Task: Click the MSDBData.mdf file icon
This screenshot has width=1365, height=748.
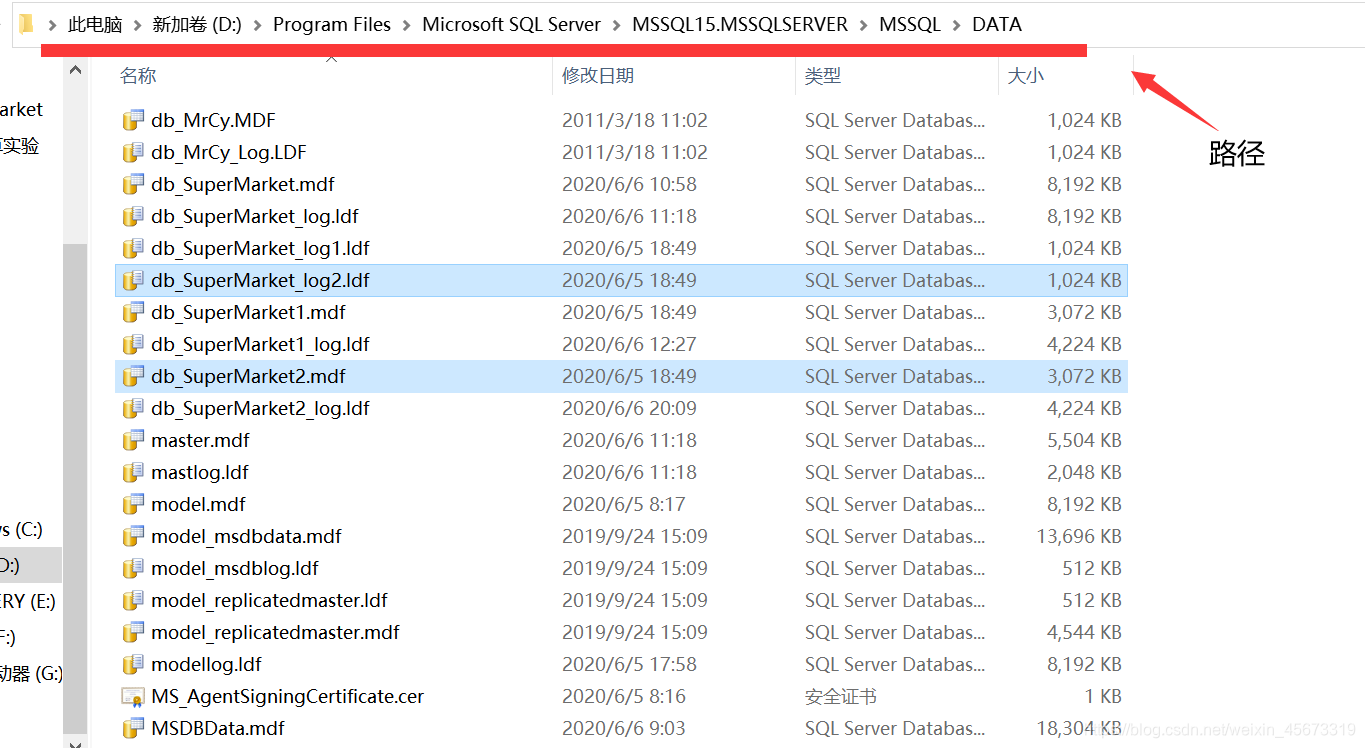Action: (x=132, y=728)
